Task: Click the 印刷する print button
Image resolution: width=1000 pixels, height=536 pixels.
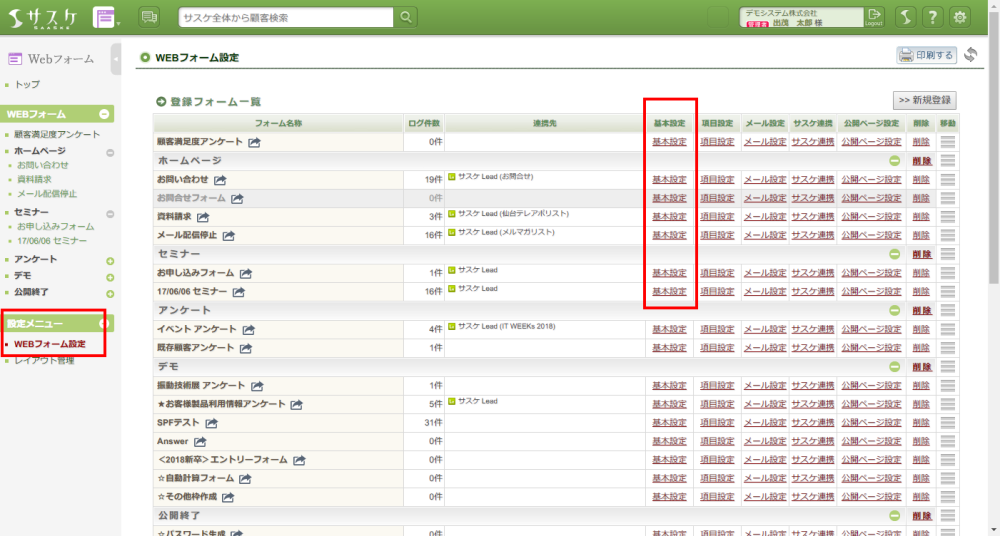Action: pyautogui.click(x=926, y=55)
